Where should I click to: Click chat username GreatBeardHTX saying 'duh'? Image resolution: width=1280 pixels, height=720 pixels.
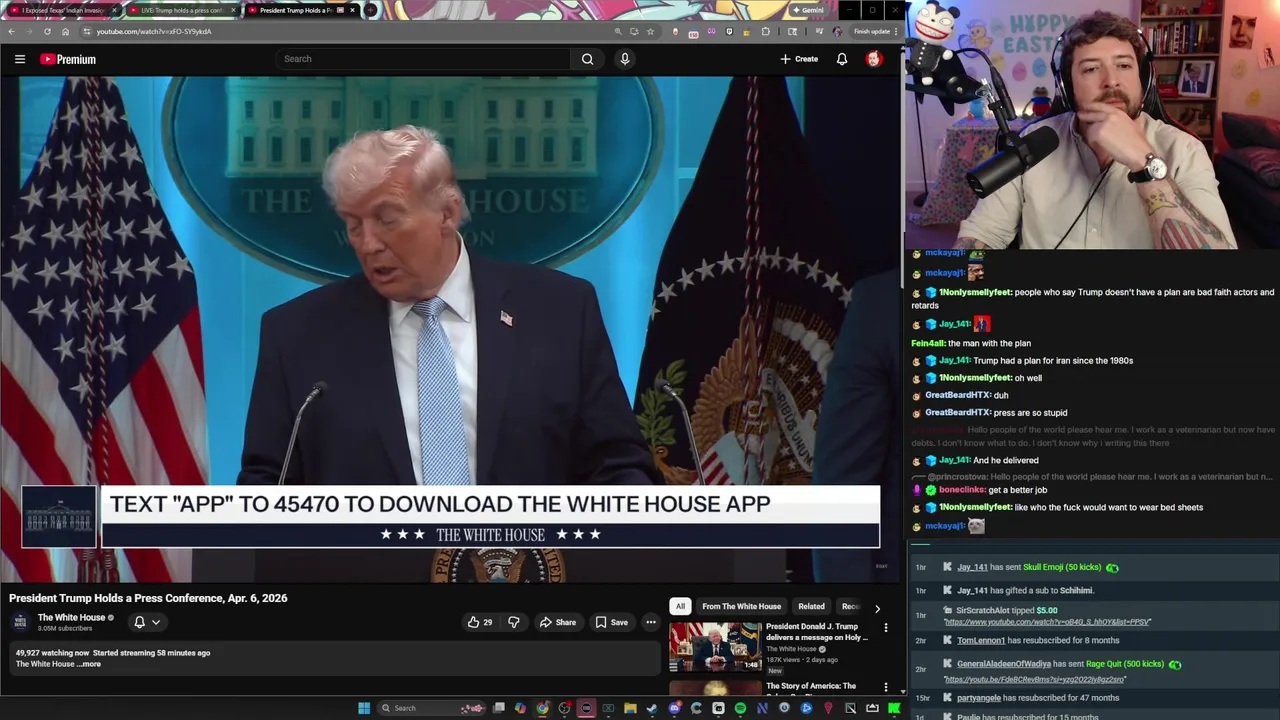[x=957, y=395]
